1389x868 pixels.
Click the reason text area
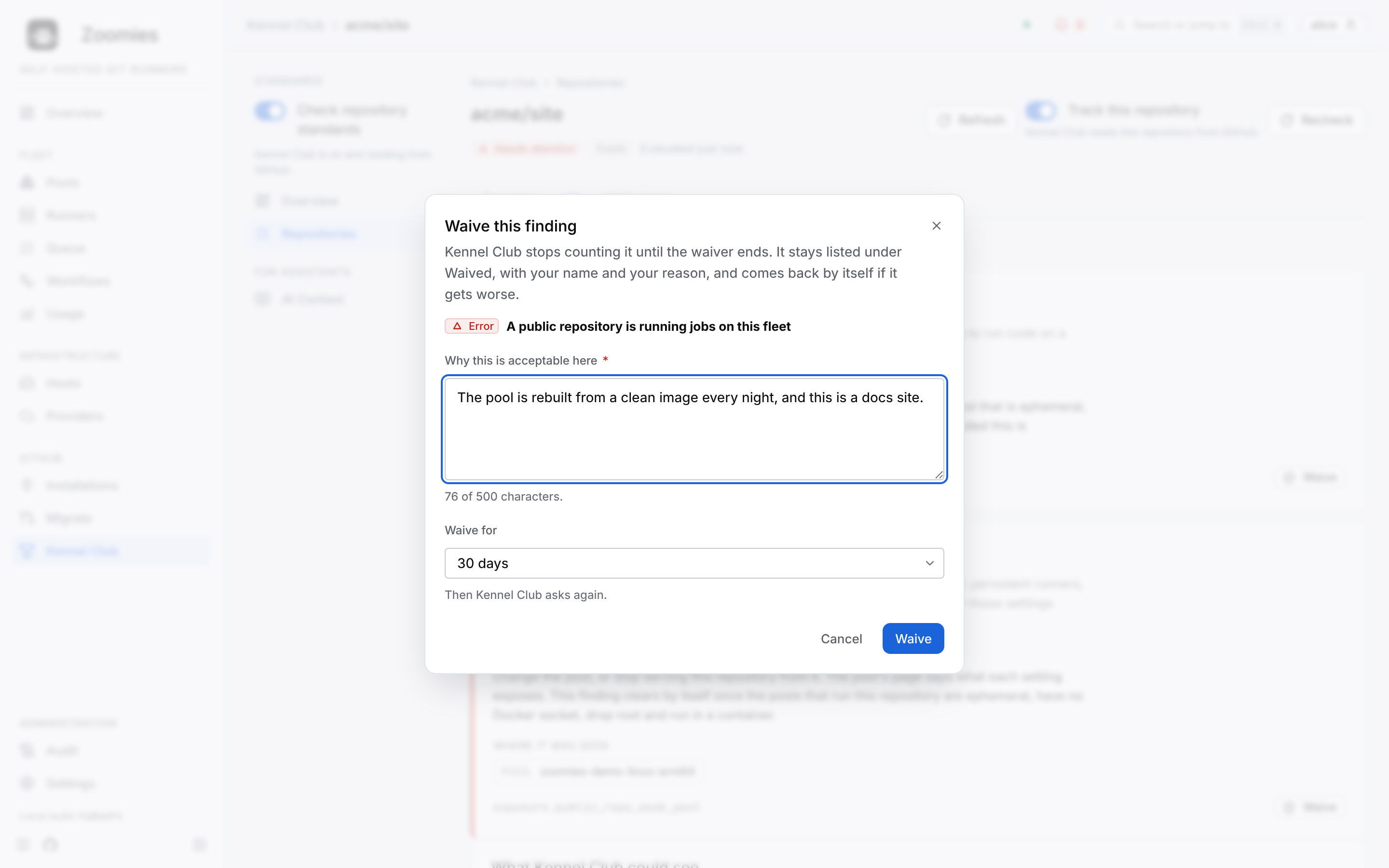(x=694, y=429)
